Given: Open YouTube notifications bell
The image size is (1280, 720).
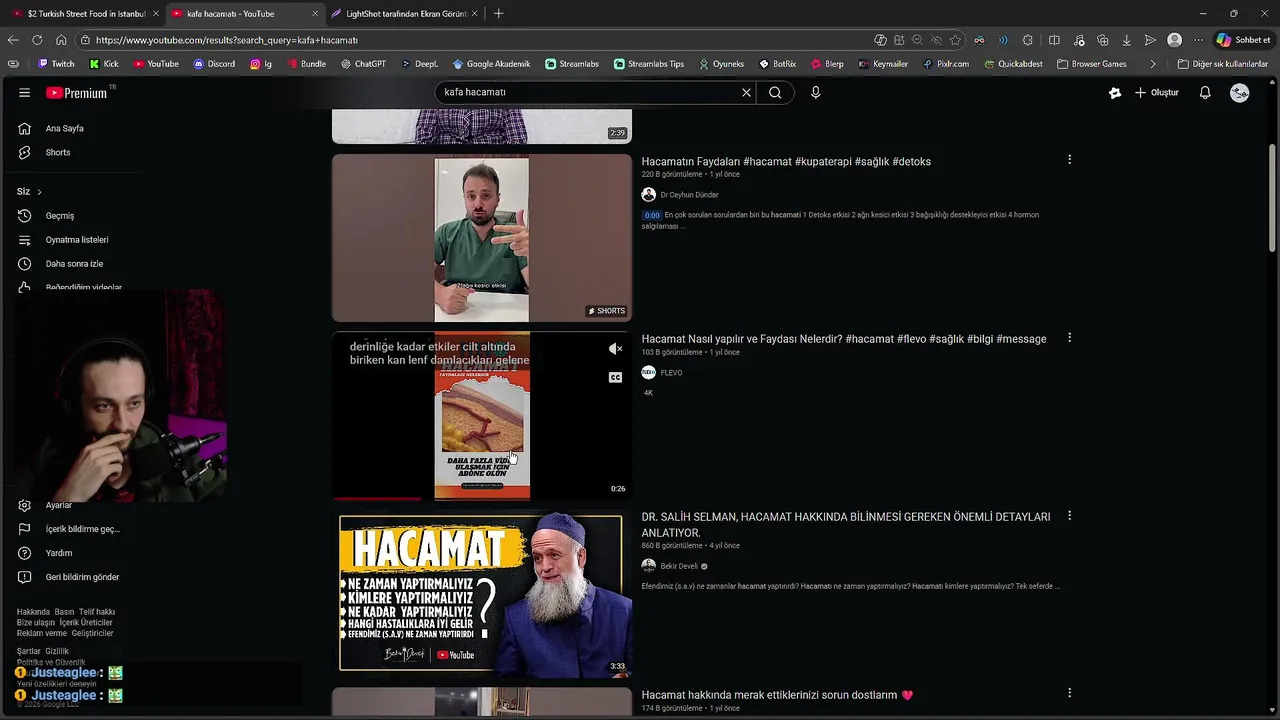Looking at the screenshot, I should [x=1205, y=93].
